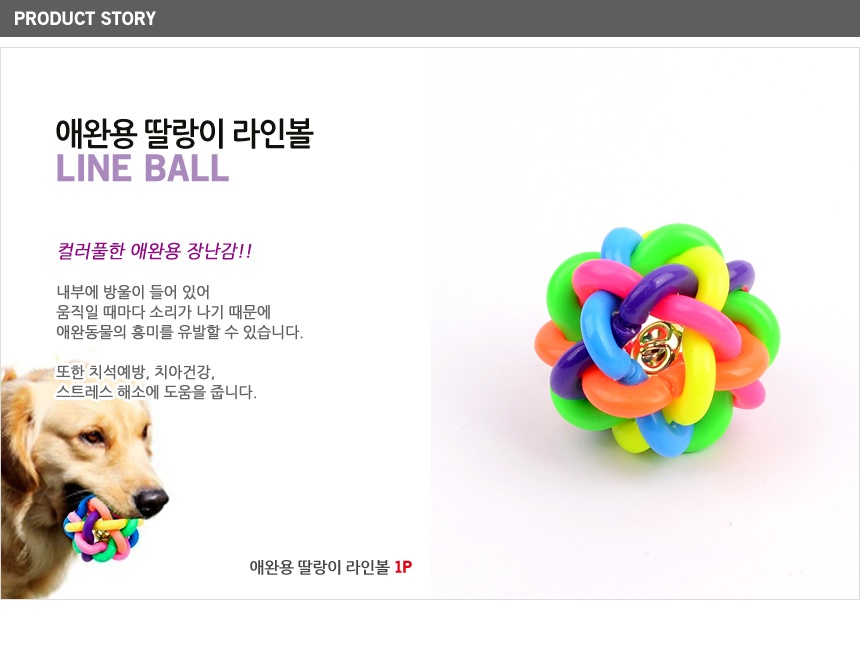Click the purple LINE BALL heading
Image resolution: width=860 pixels, height=661 pixels.
click(x=143, y=168)
